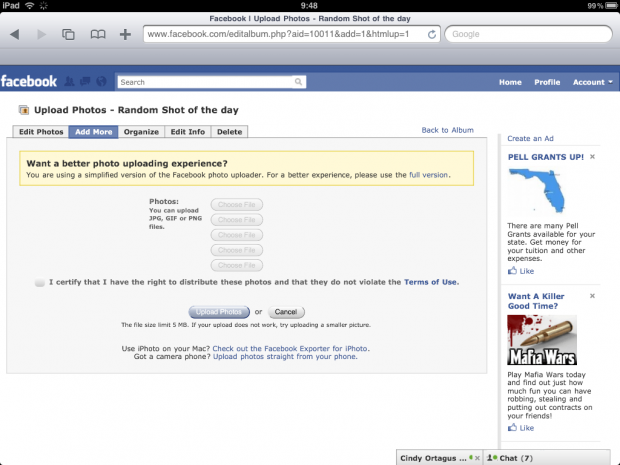The width and height of the screenshot is (620, 465).
Task: Click the search magnifier icon
Action: (x=298, y=82)
